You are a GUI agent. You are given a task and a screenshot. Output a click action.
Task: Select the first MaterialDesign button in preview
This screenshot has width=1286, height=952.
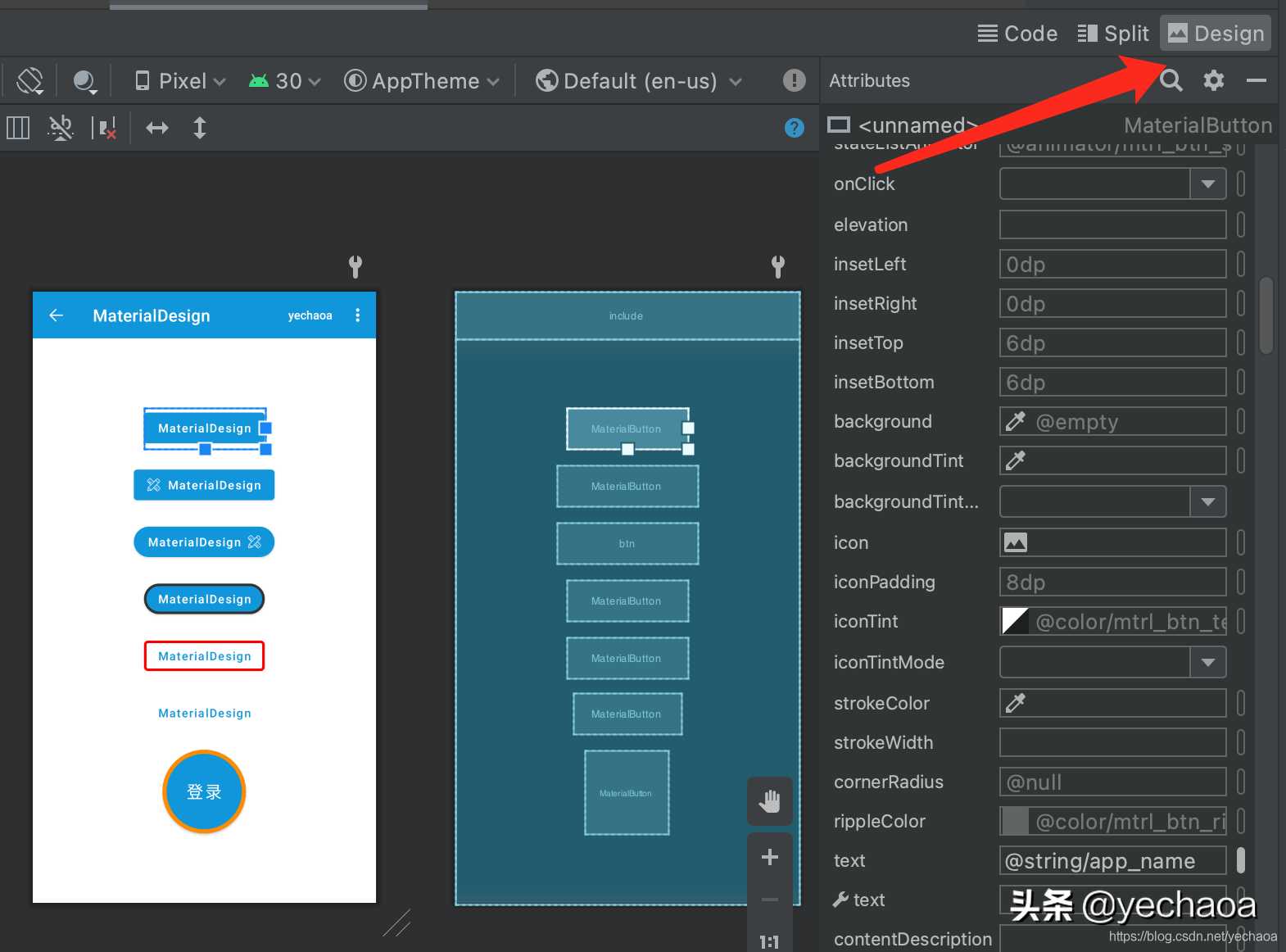205,428
